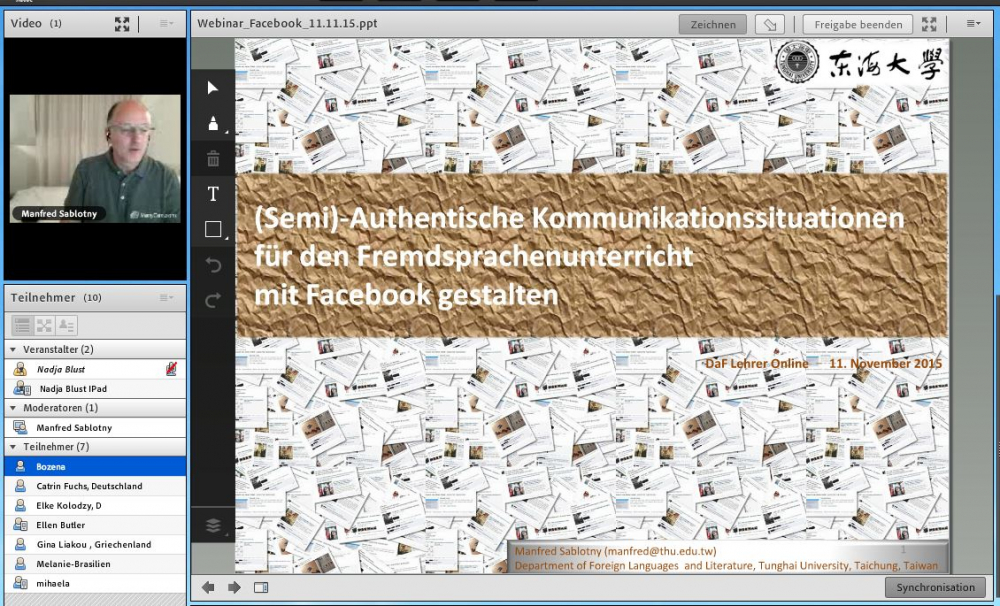
Task: Select the Text tool
Action: [x=213, y=193]
